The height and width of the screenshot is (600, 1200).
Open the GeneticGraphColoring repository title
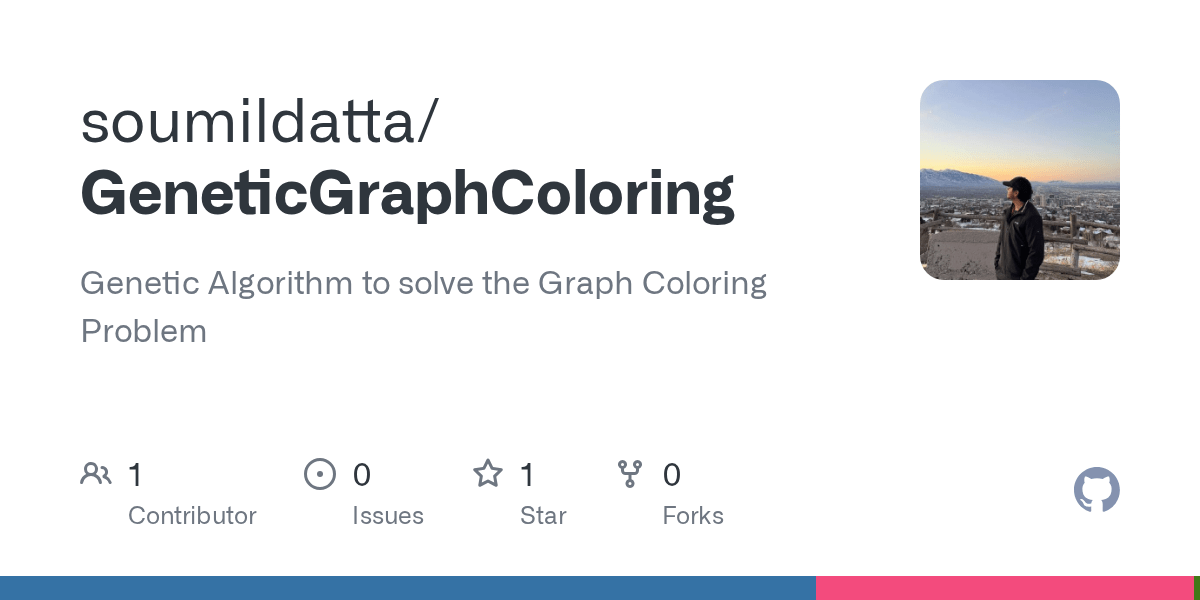pyautogui.click(x=407, y=194)
